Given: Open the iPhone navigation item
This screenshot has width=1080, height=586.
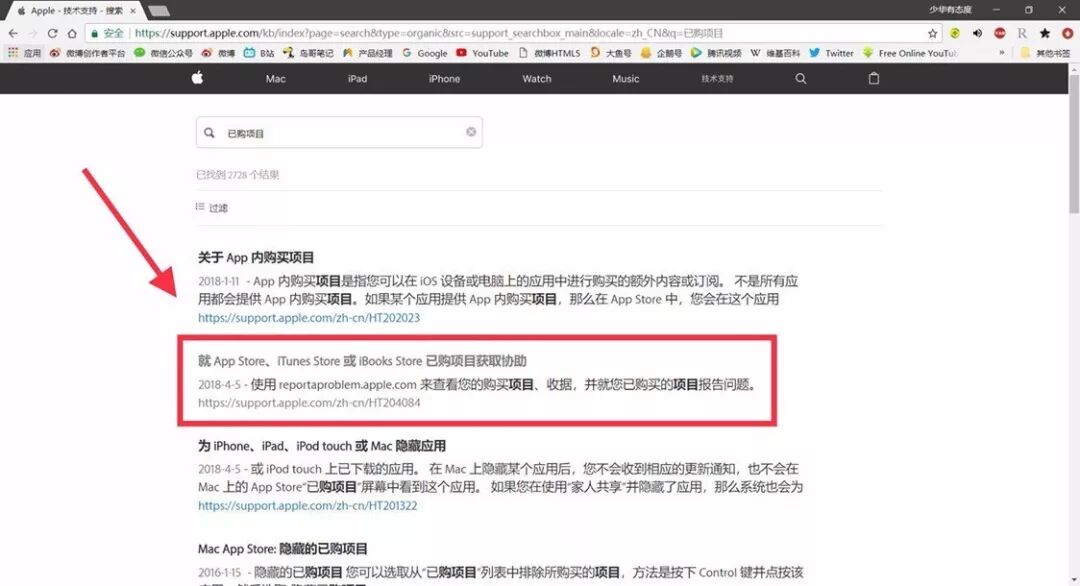Looking at the screenshot, I should click(444, 79).
